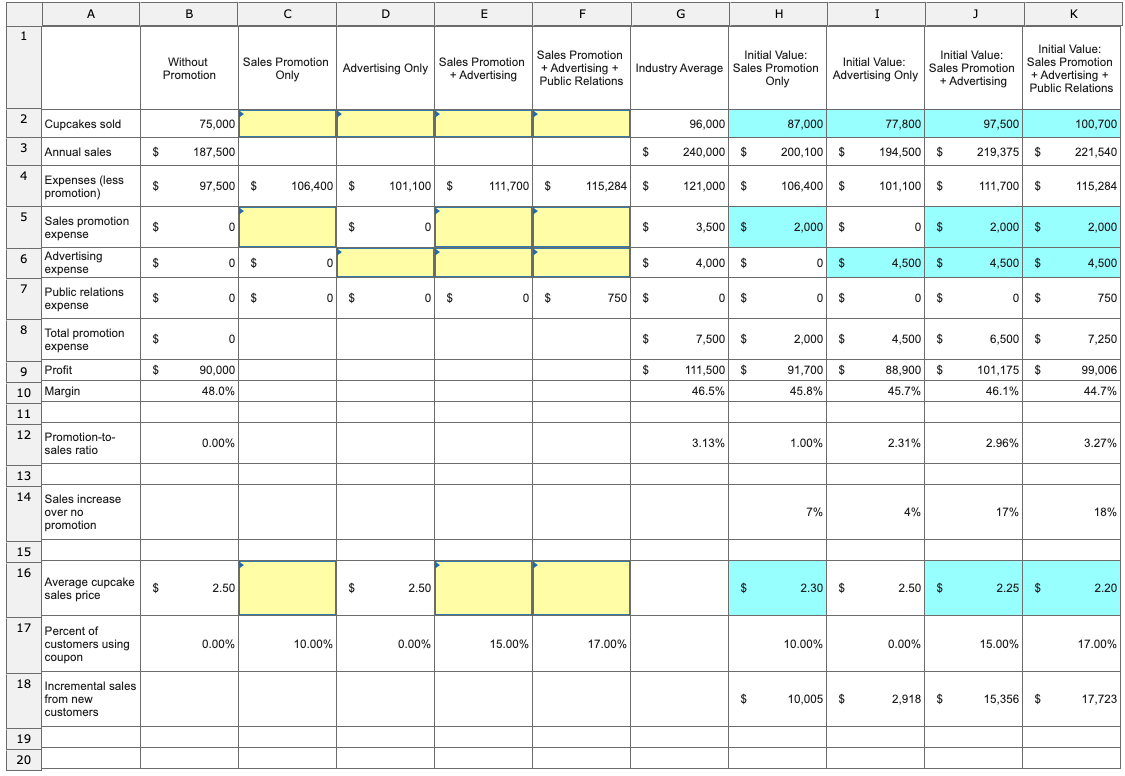
Task: Select the cyan cell showing 87,000 cupcakes sold
Action: (776, 124)
